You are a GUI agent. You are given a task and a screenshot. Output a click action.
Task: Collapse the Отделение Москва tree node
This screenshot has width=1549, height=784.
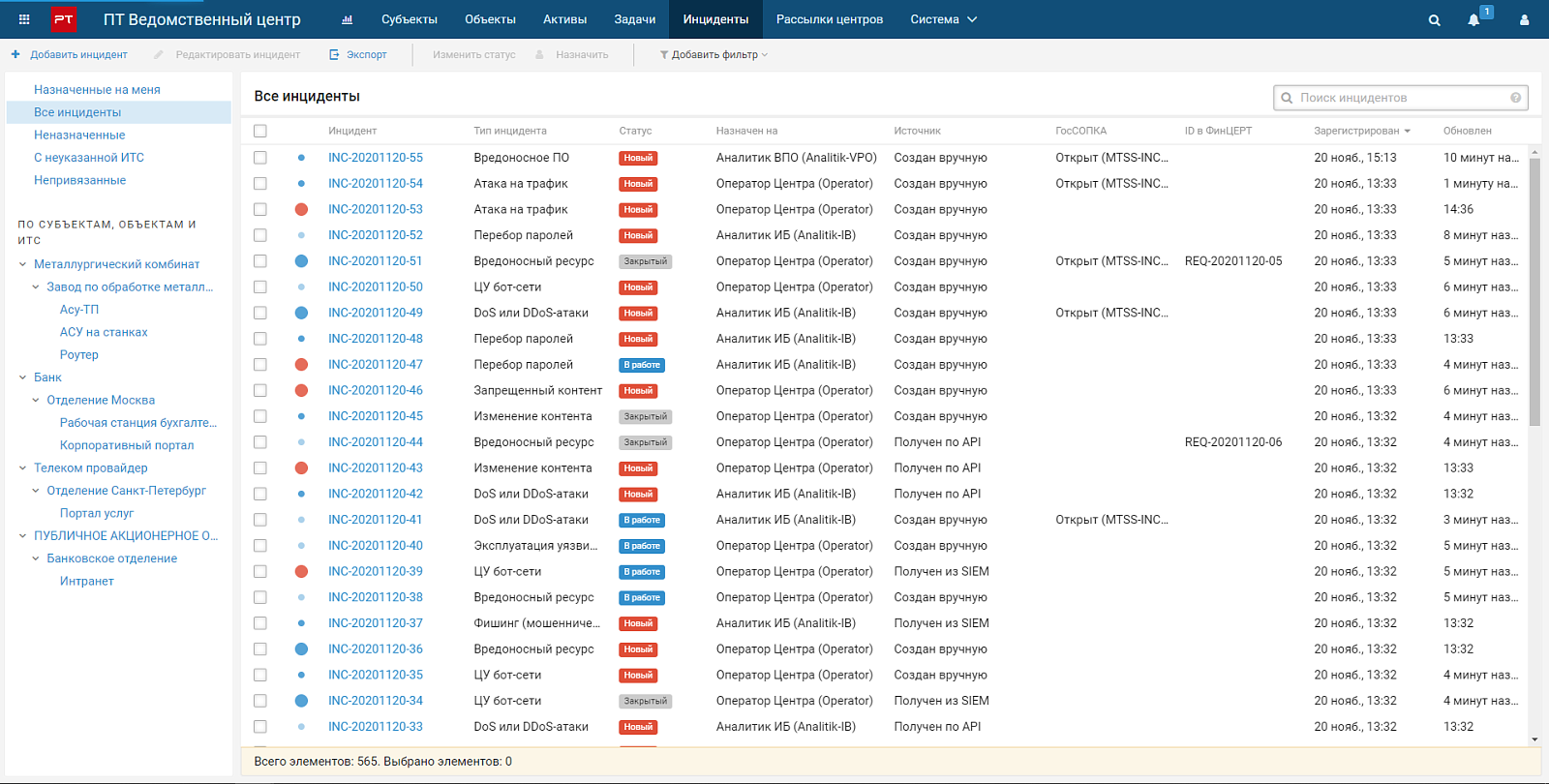36,401
